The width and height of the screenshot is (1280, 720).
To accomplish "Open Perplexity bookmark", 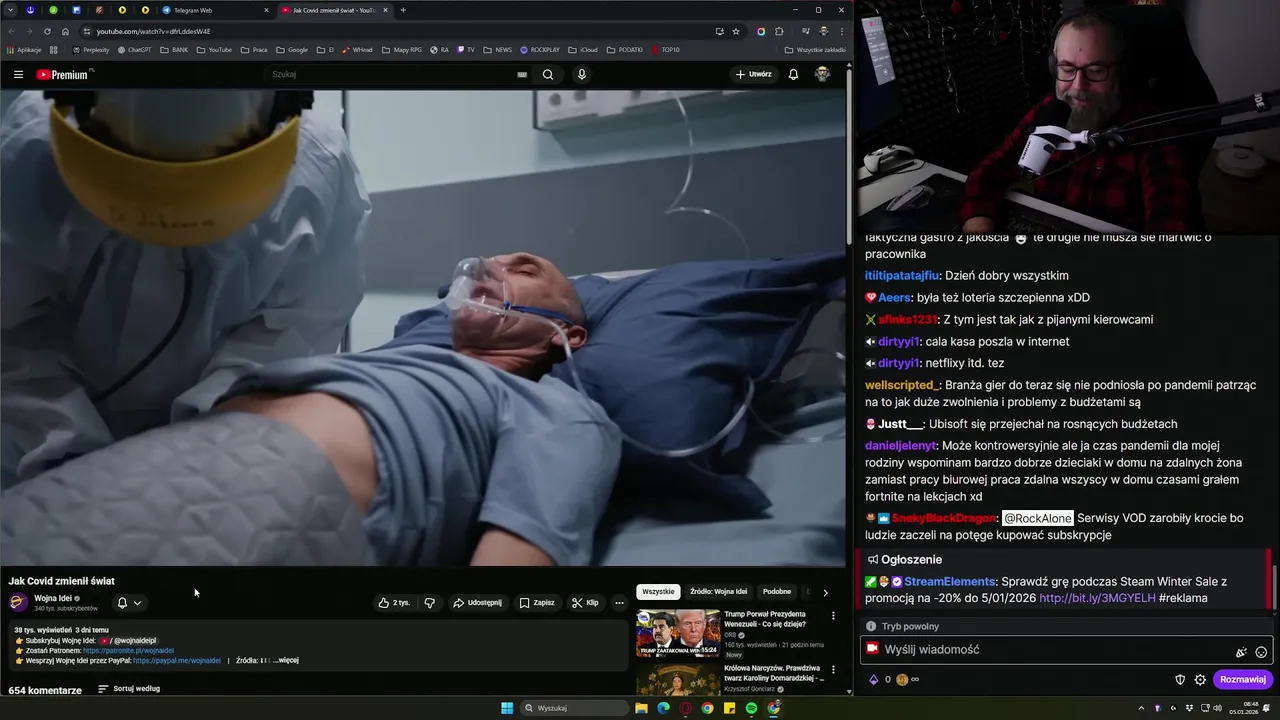I will (x=91, y=49).
